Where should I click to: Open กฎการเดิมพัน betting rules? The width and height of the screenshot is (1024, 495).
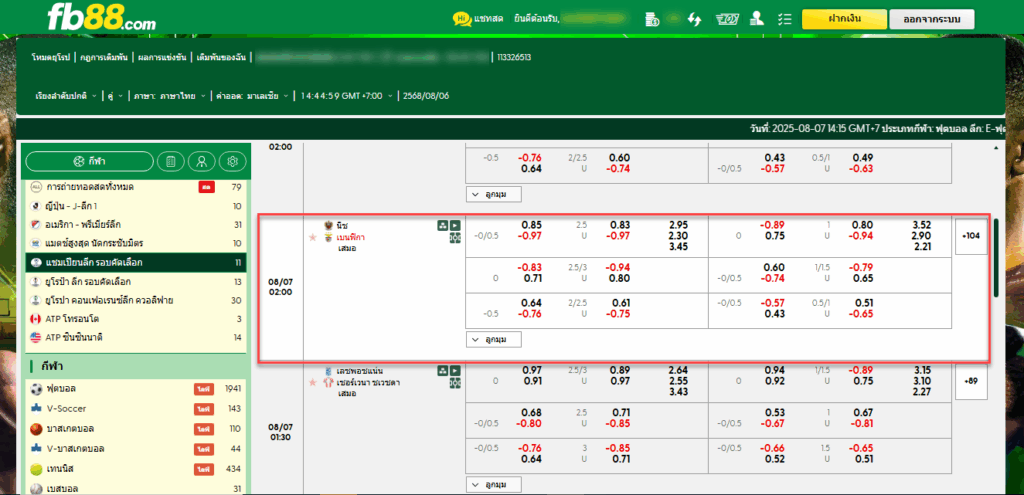pos(103,57)
